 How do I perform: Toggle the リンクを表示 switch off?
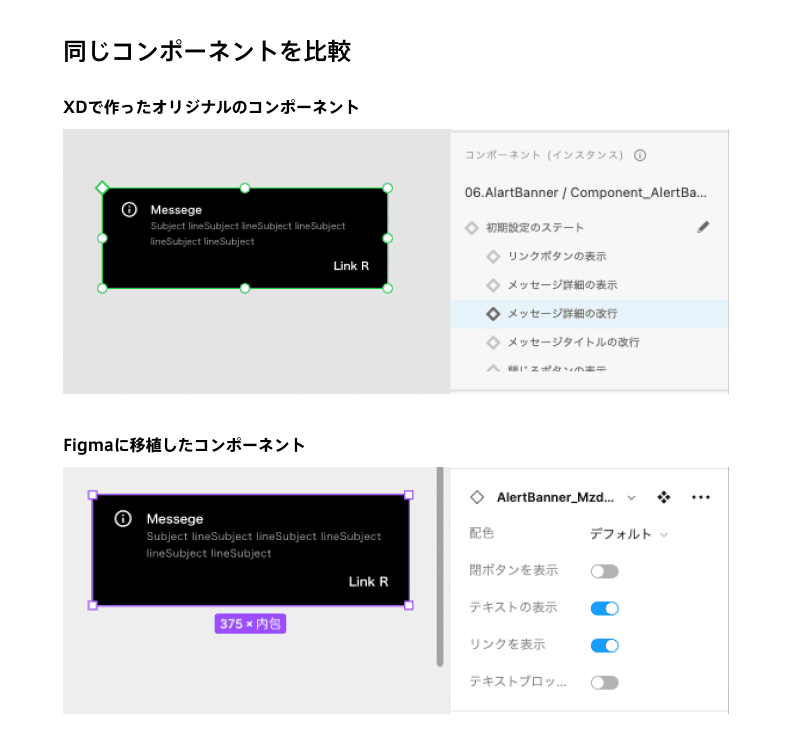[x=605, y=646]
